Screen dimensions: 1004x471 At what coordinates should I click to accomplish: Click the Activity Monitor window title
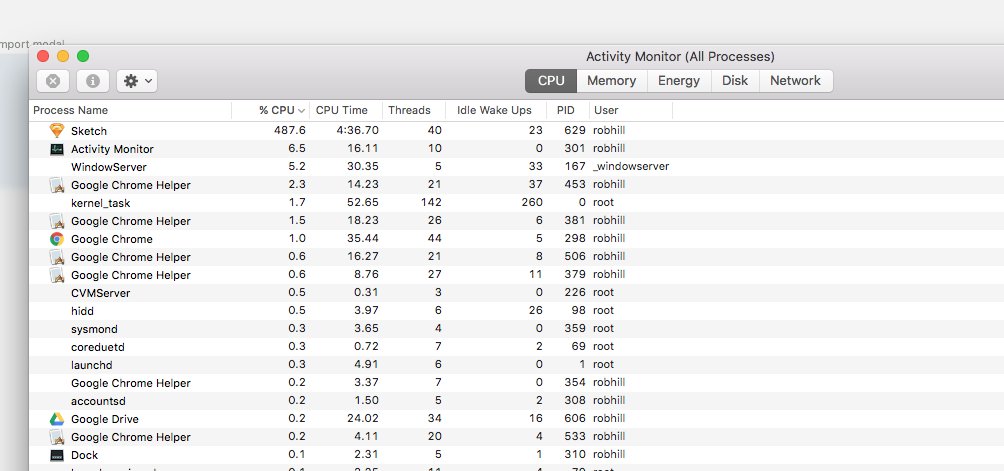[x=680, y=57]
